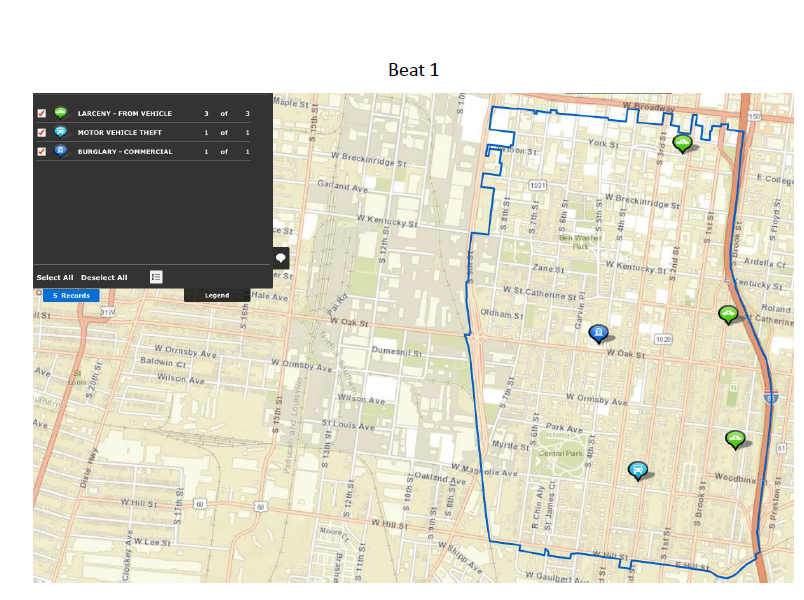This screenshot has width=804, height=600.
Task: Click Deselect All link
Action: (x=104, y=277)
